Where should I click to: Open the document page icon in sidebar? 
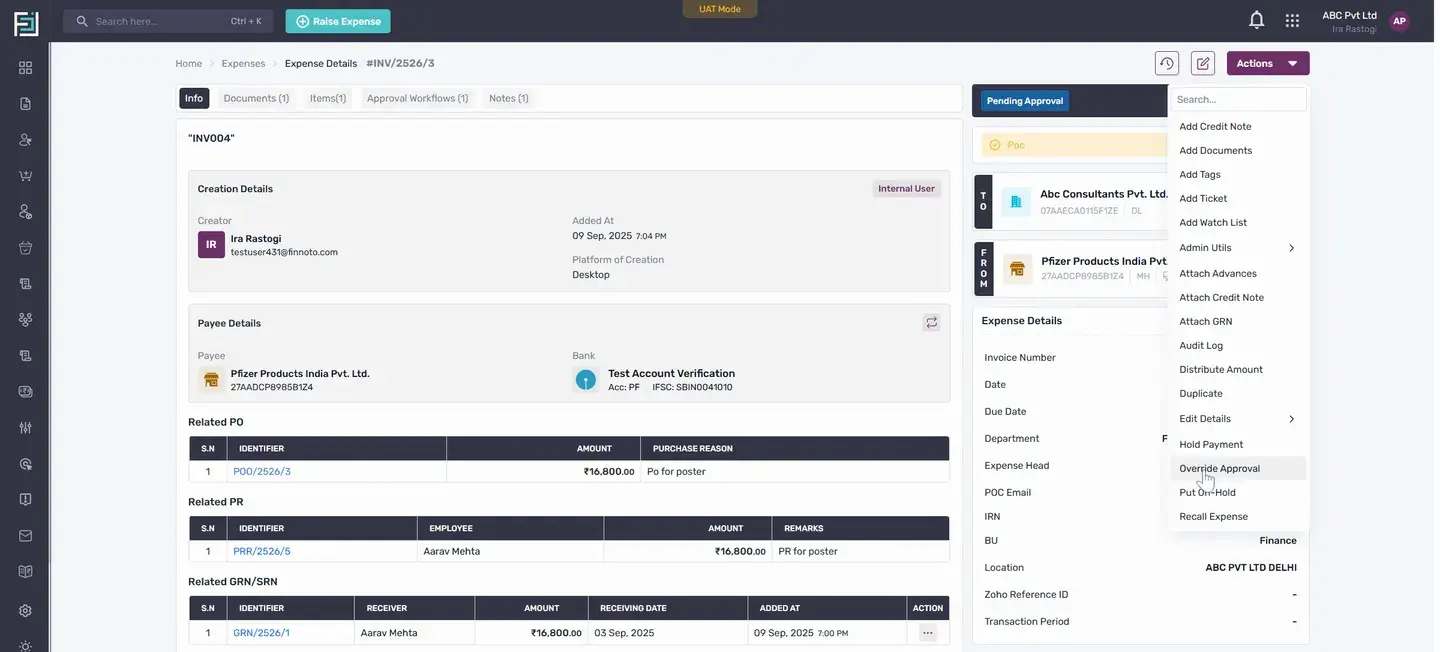[25, 104]
